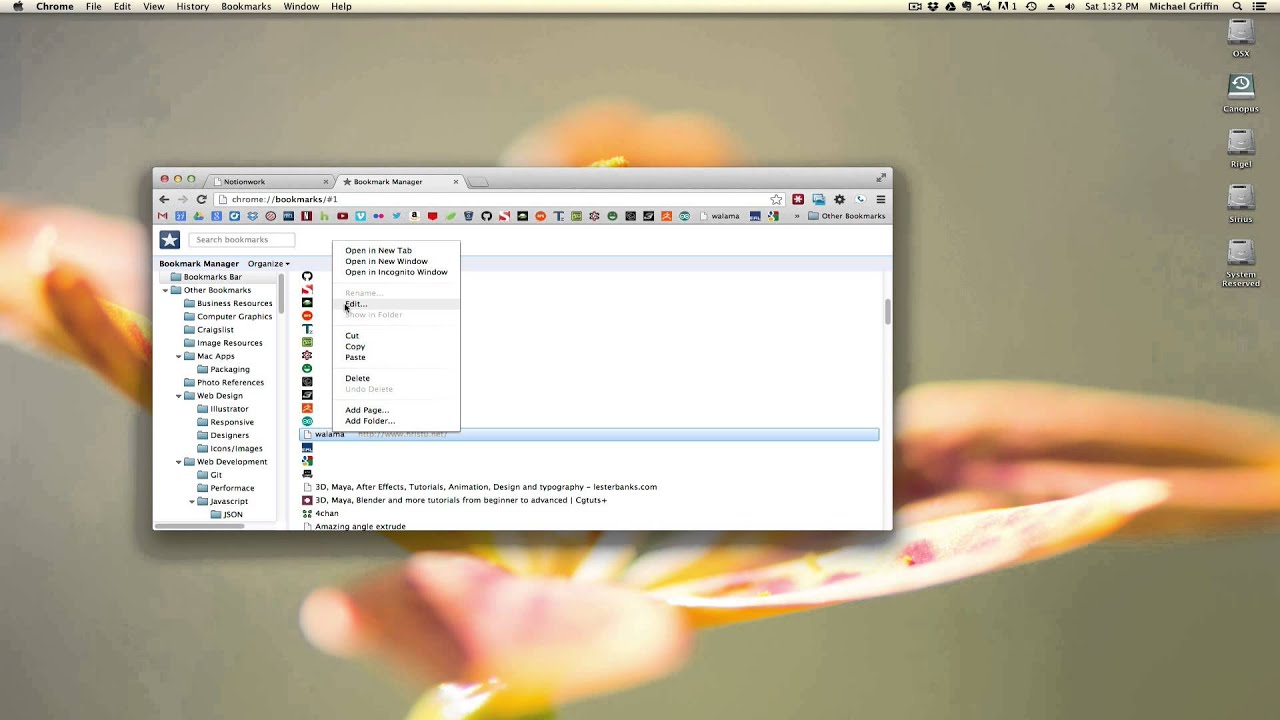Click the Bookmark Manager star logo
The height and width of the screenshot is (720, 1280).
point(170,239)
